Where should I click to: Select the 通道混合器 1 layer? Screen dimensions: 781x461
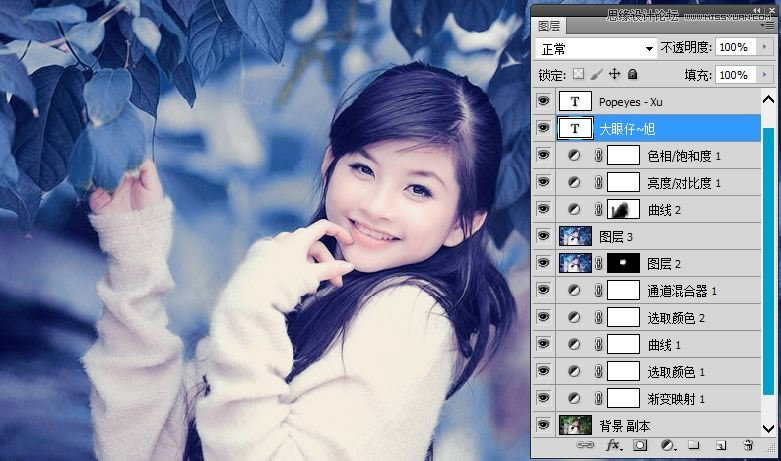tap(682, 290)
